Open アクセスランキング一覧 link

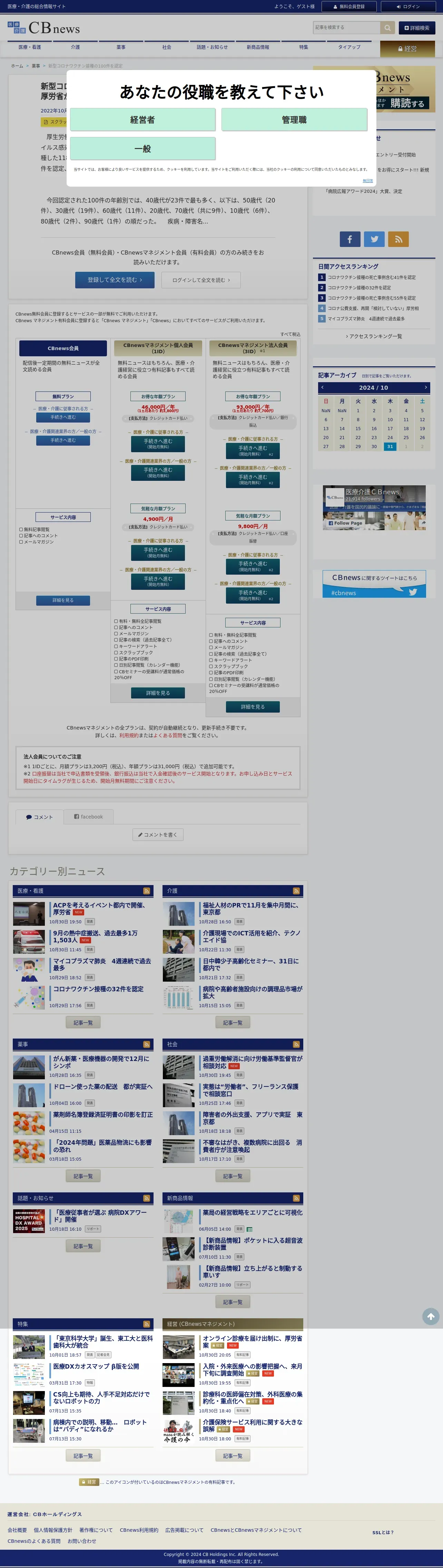[374, 336]
